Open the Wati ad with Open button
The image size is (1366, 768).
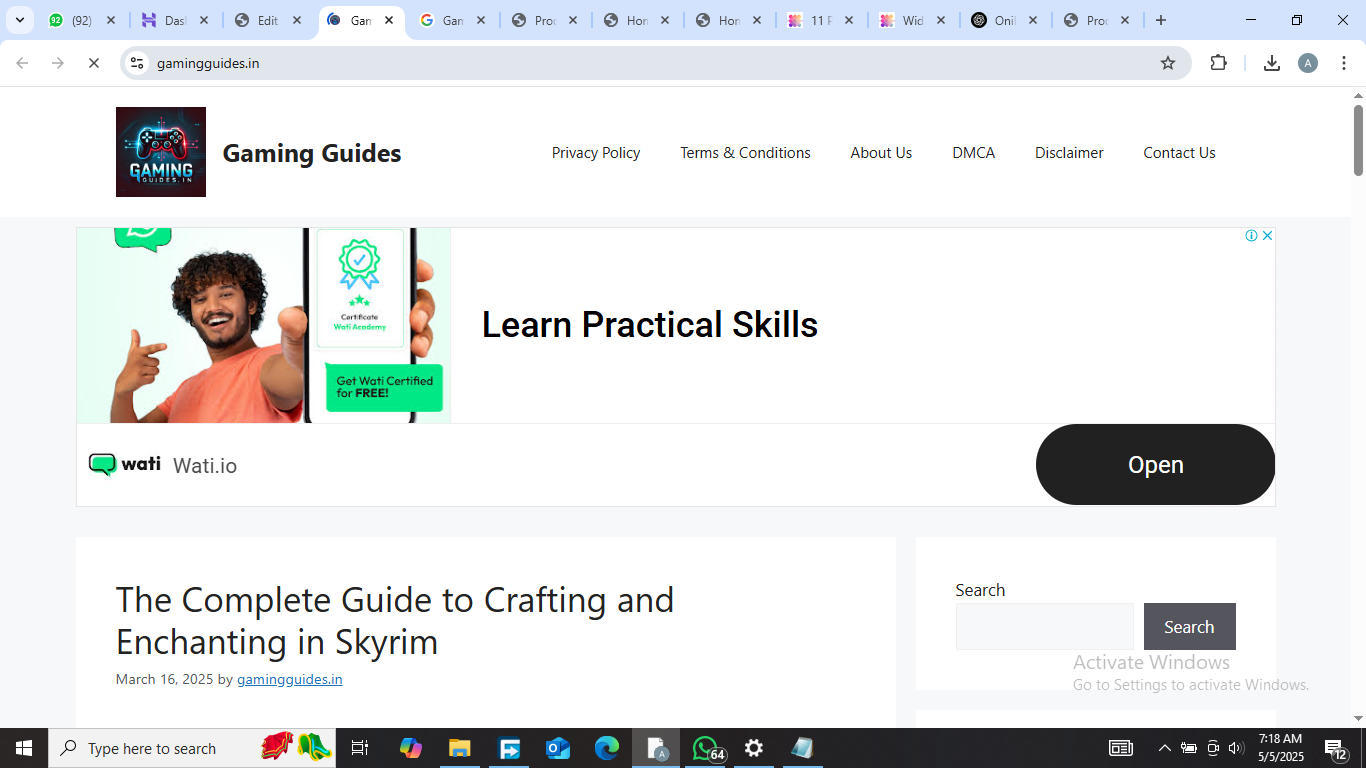[x=1155, y=465]
